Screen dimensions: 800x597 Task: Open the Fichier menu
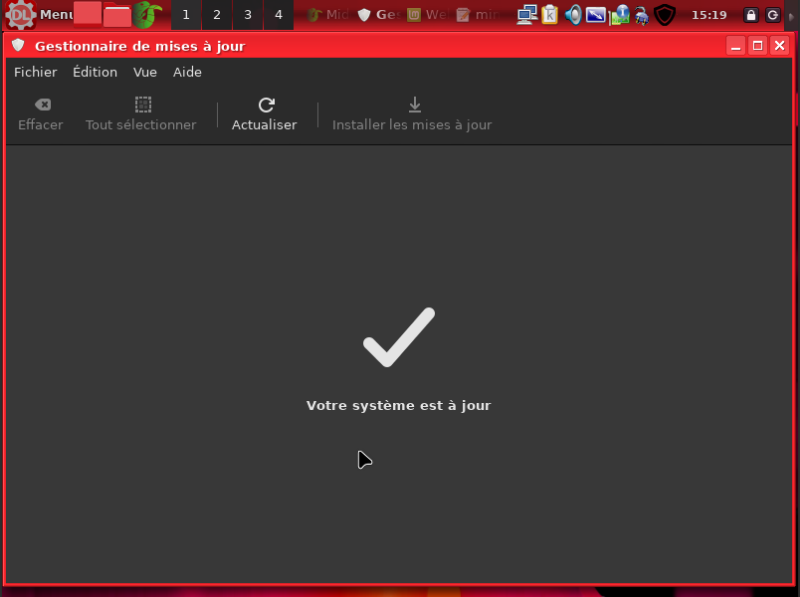35,72
